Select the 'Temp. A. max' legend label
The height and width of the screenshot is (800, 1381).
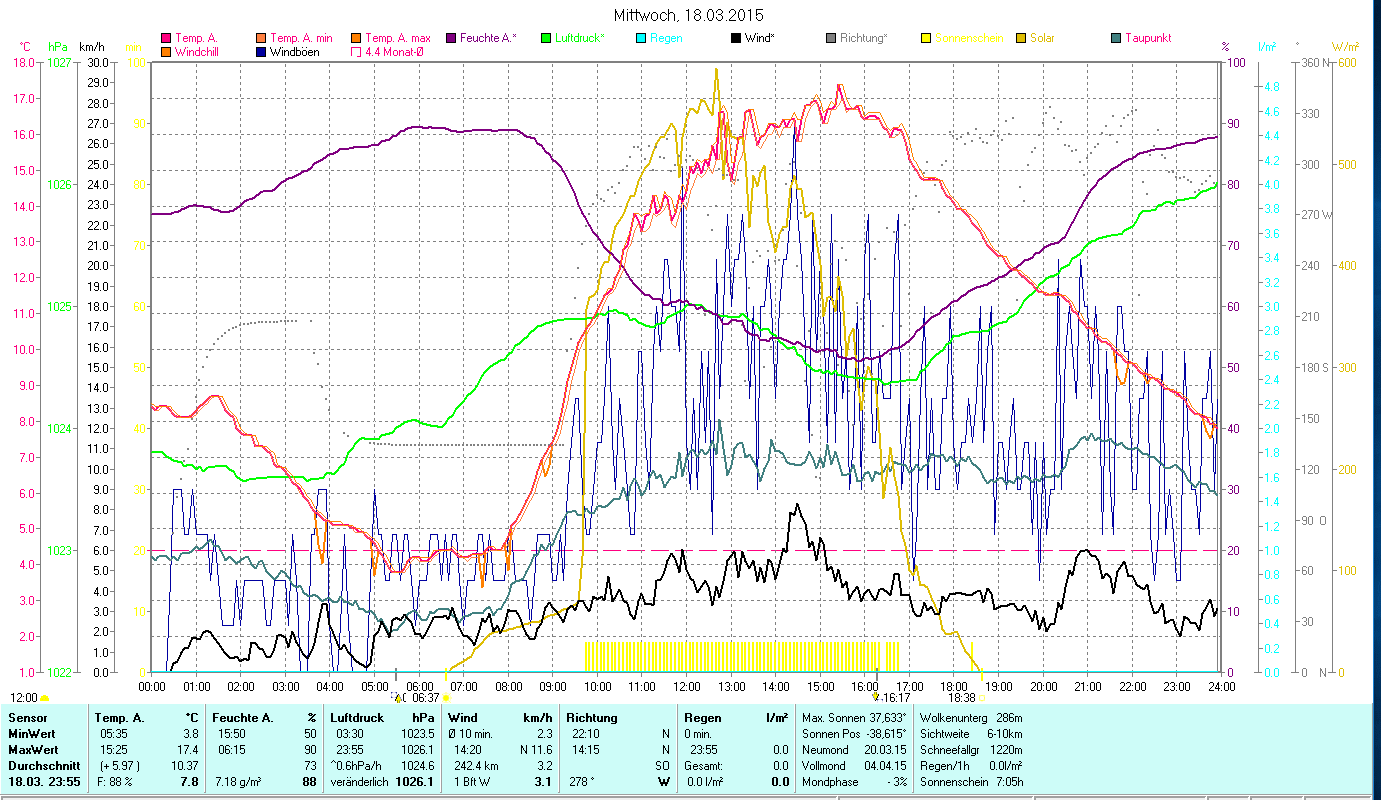coord(397,38)
